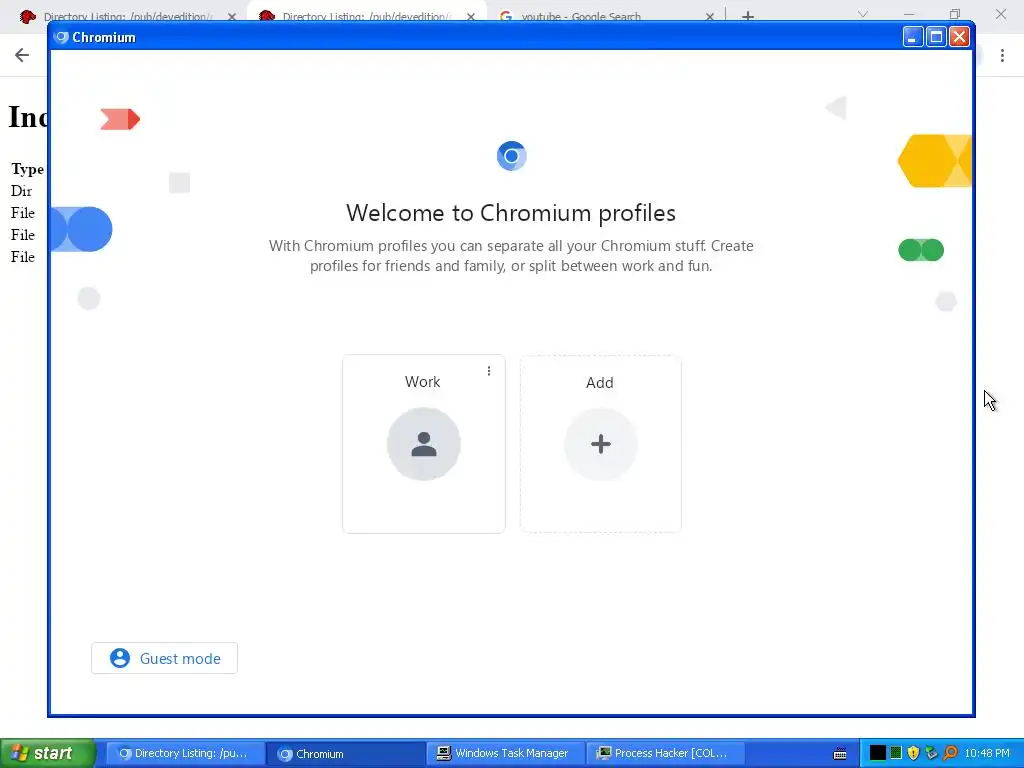Click the black CPU graph tray icon
Viewport: 1024px width, 768px height.
click(878, 753)
